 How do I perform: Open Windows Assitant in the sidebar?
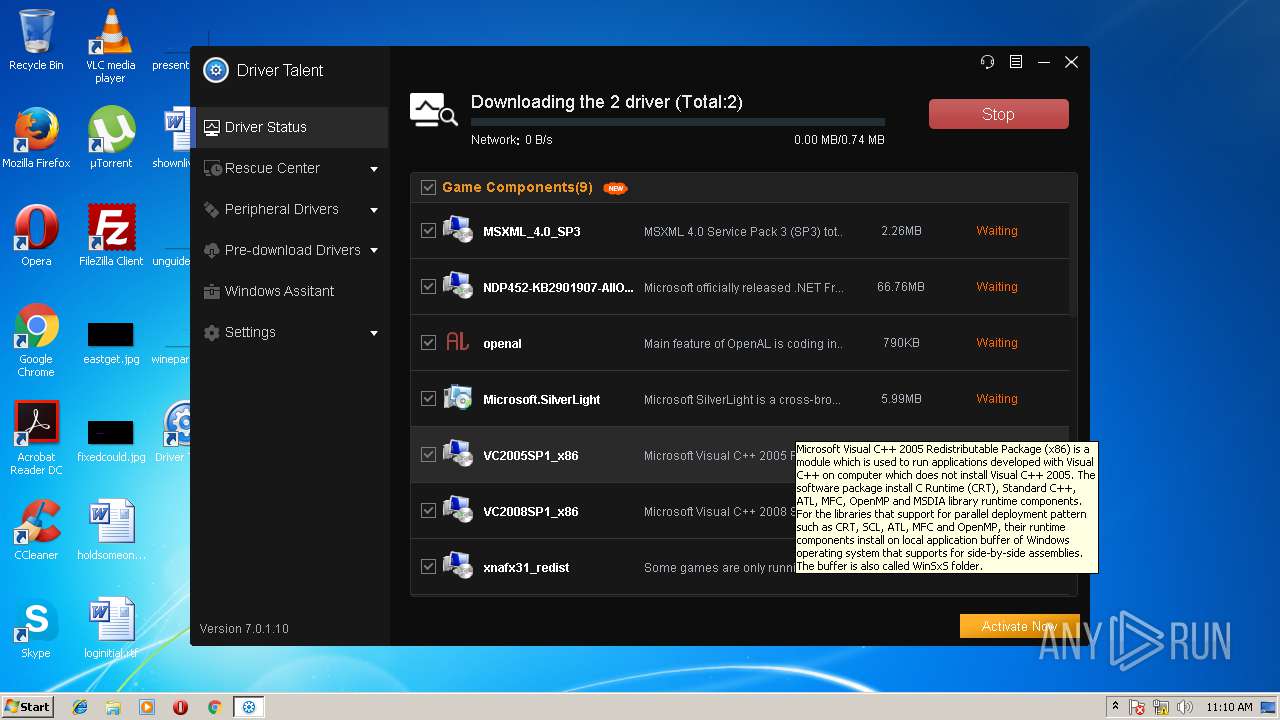coord(289,291)
